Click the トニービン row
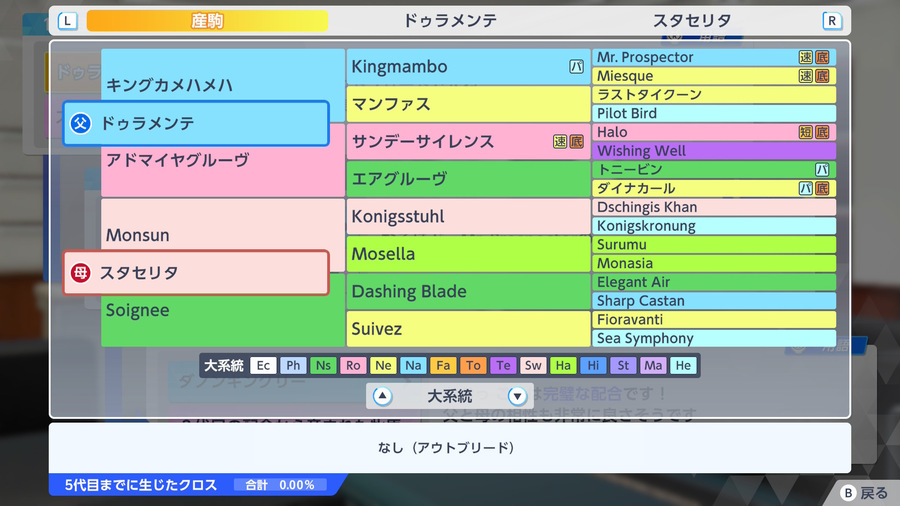The image size is (900, 506). pyautogui.click(x=713, y=170)
